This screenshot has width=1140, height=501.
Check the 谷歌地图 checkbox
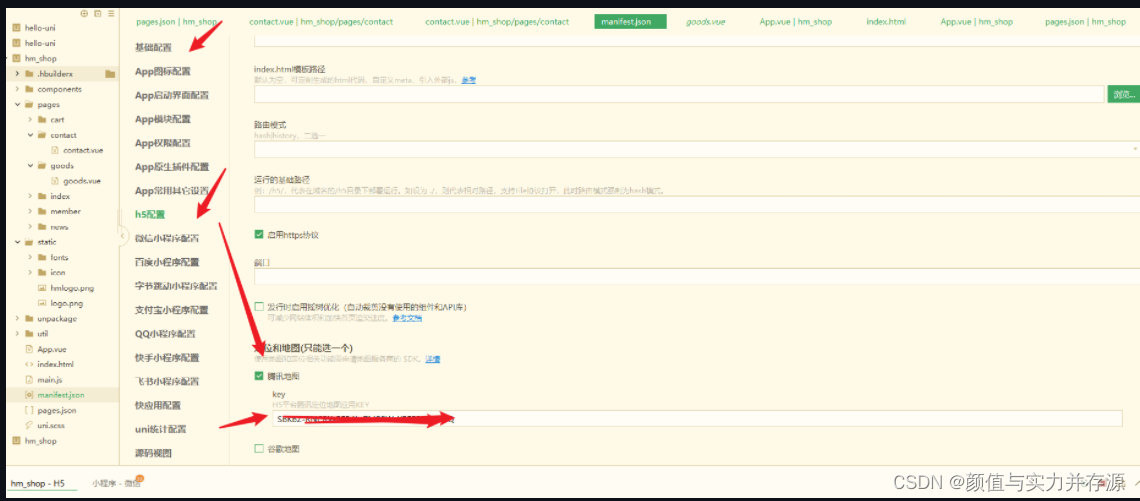[259, 449]
